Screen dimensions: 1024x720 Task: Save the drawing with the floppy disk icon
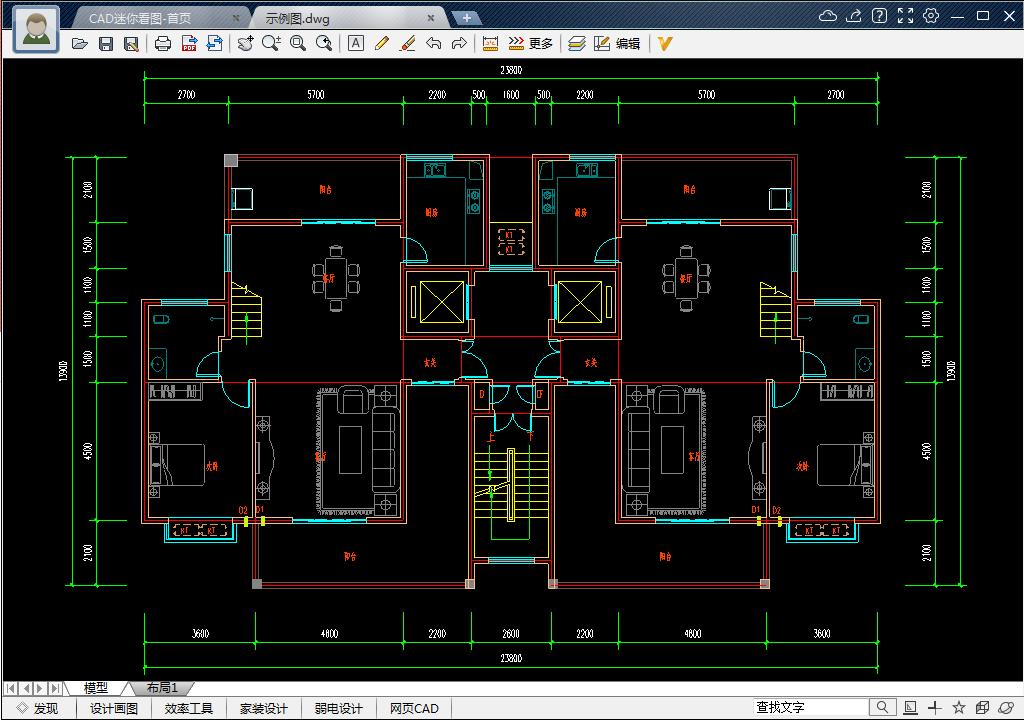click(x=106, y=44)
